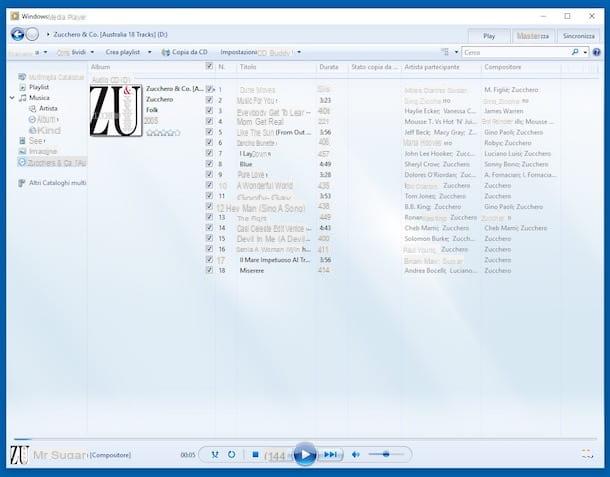Expand the breadcrumb arrow before Zucchero & Co.

pyautogui.click(x=48, y=35)
